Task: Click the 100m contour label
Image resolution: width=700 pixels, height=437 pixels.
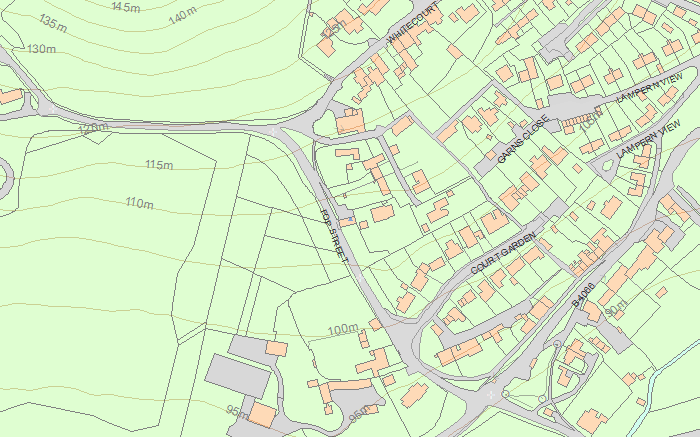Action: [x=343, y=330]
